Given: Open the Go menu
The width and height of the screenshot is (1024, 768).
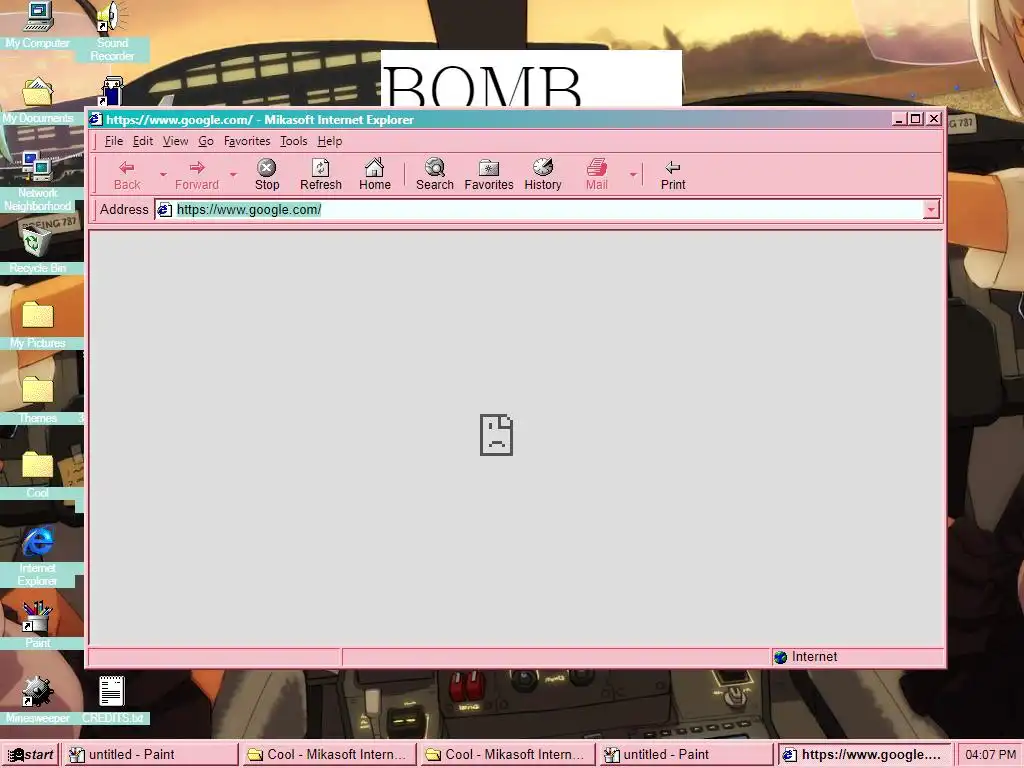Looking at the screenshot, I should tap(206, 141).
